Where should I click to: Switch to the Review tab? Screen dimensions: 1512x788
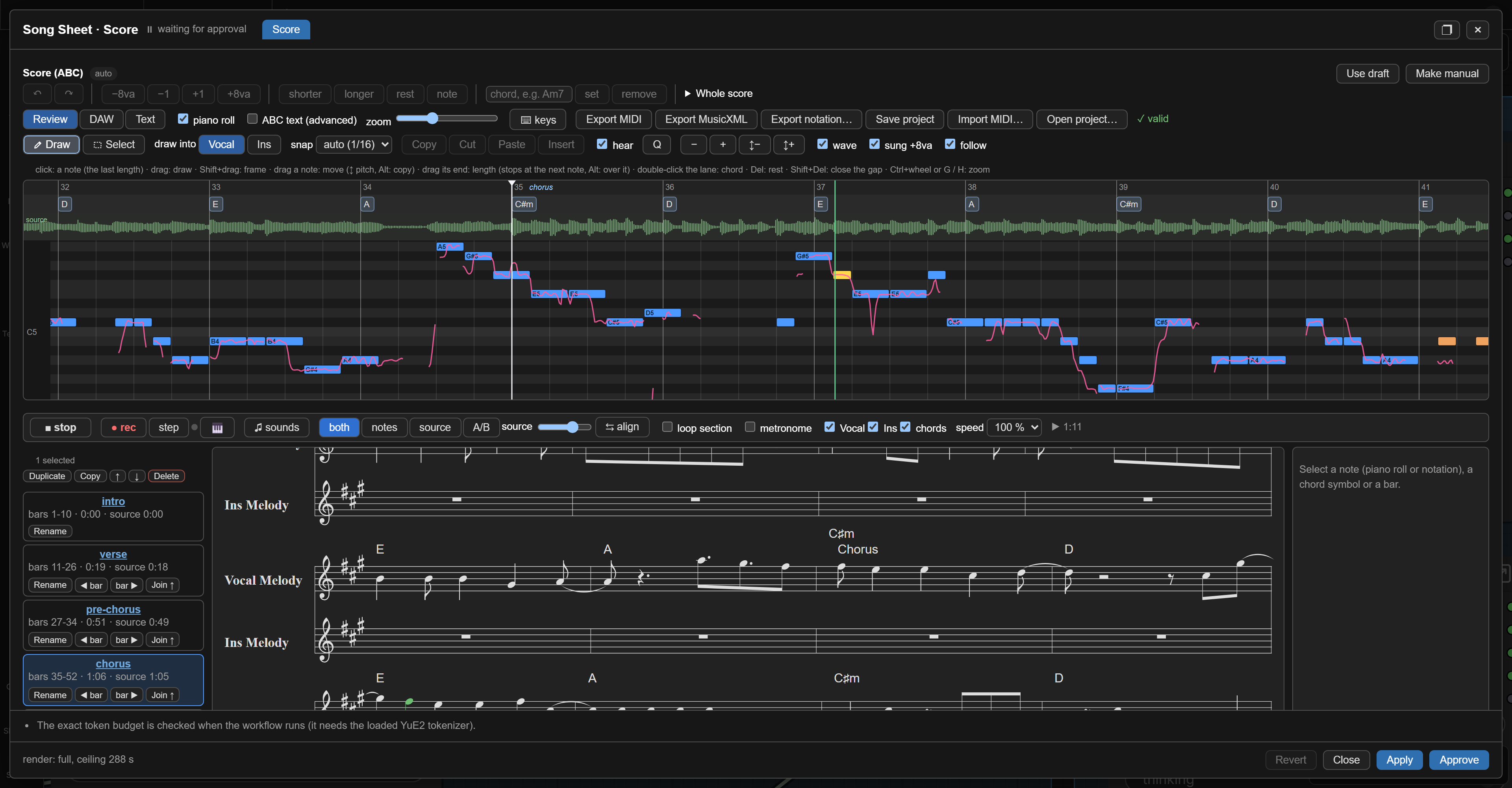click(x=50, y=119)
